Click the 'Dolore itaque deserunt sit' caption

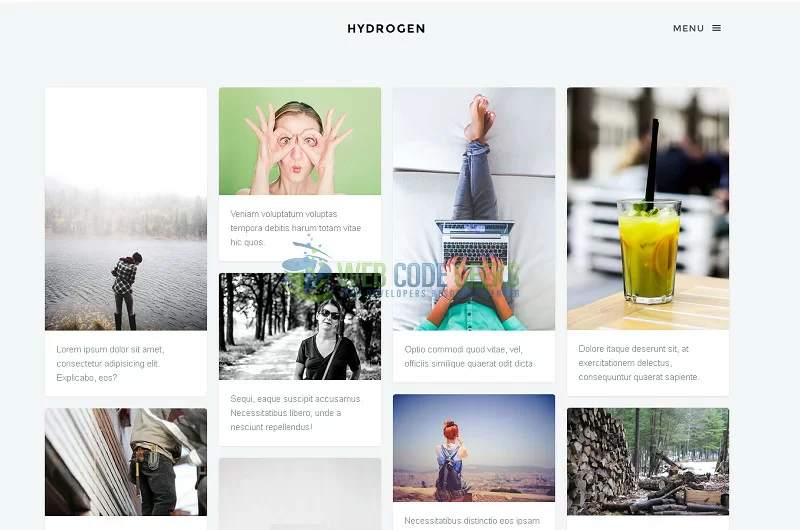(639, 363)
